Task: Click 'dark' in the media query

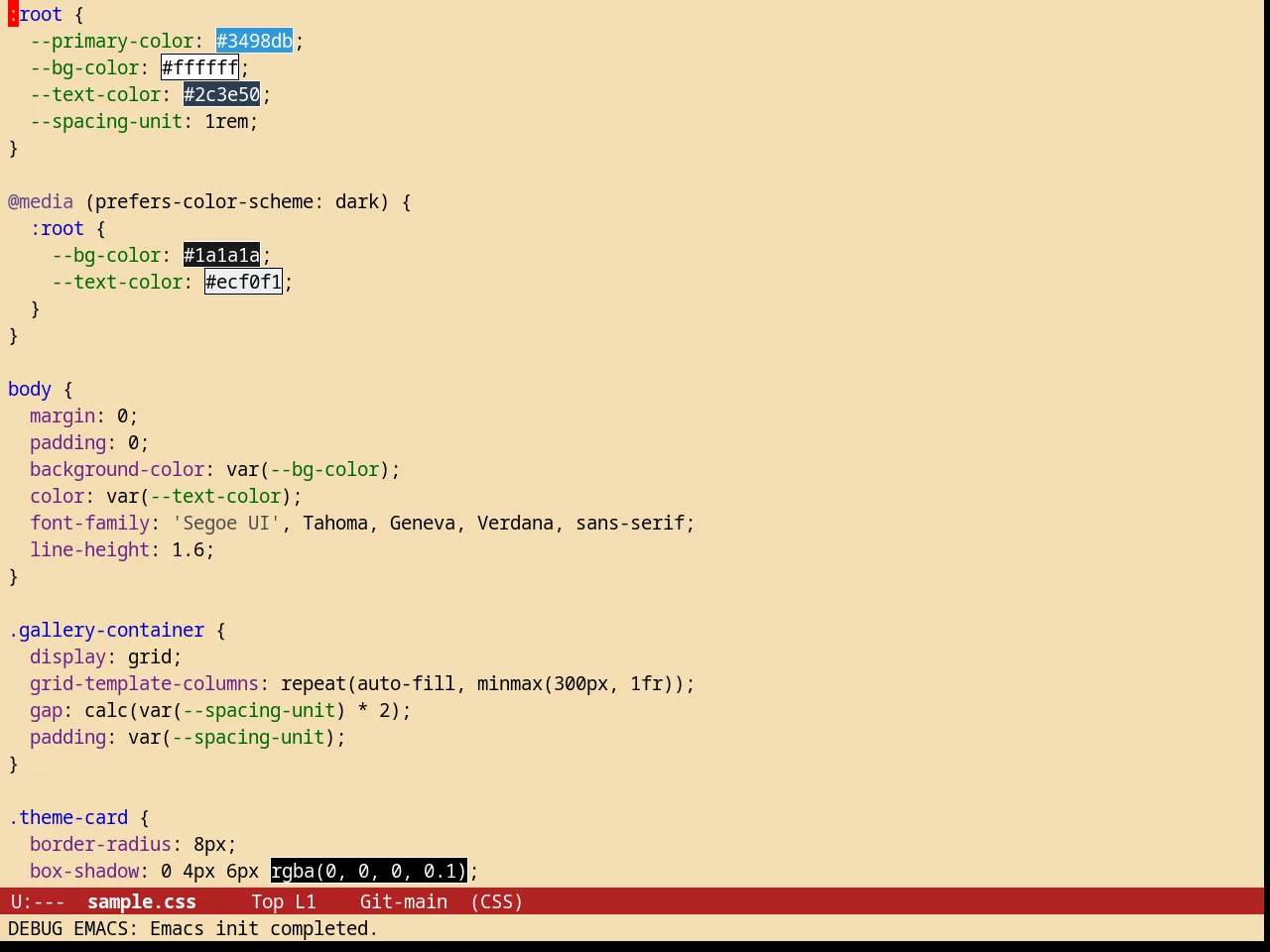Action: point(357,201)
